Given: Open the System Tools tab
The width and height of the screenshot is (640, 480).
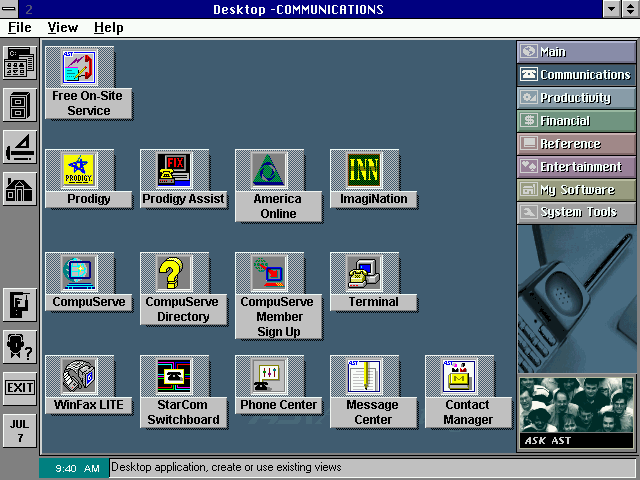Looking at the screenshot, I should (x=576, y=213).
